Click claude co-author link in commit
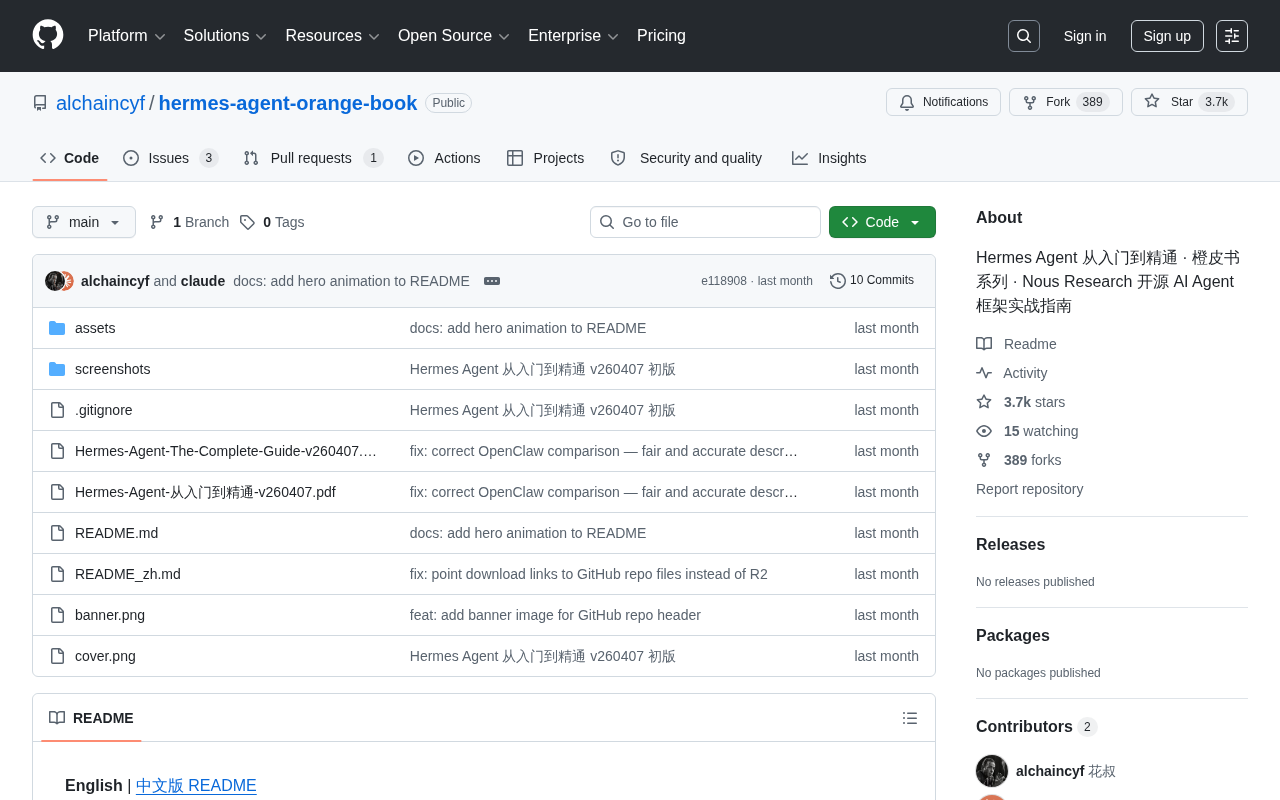Image resolution: width=1280 pixels, height=800 pixels. click(x=203, y=281)
